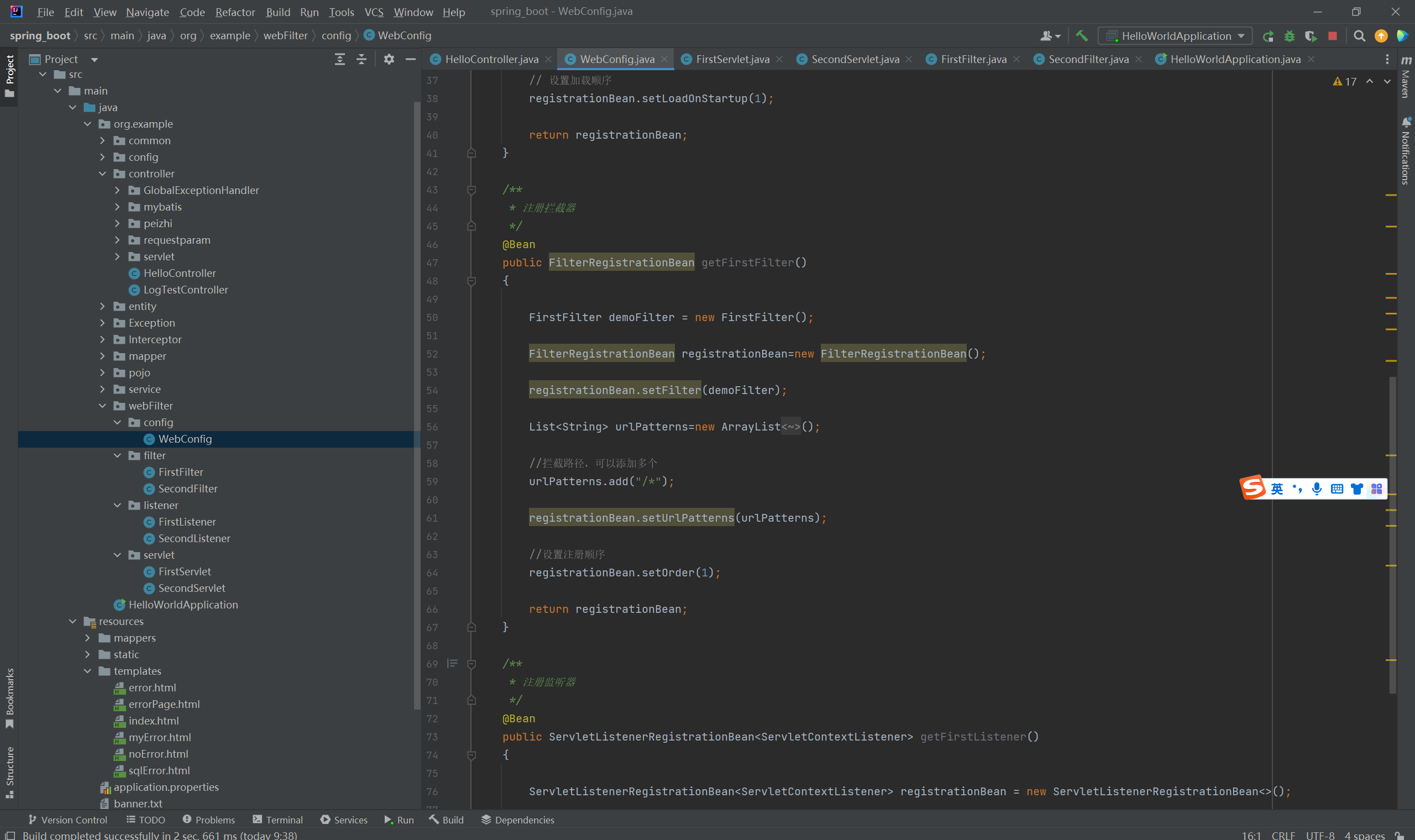Stop the running application with the red stop icon

(1332, 36)
